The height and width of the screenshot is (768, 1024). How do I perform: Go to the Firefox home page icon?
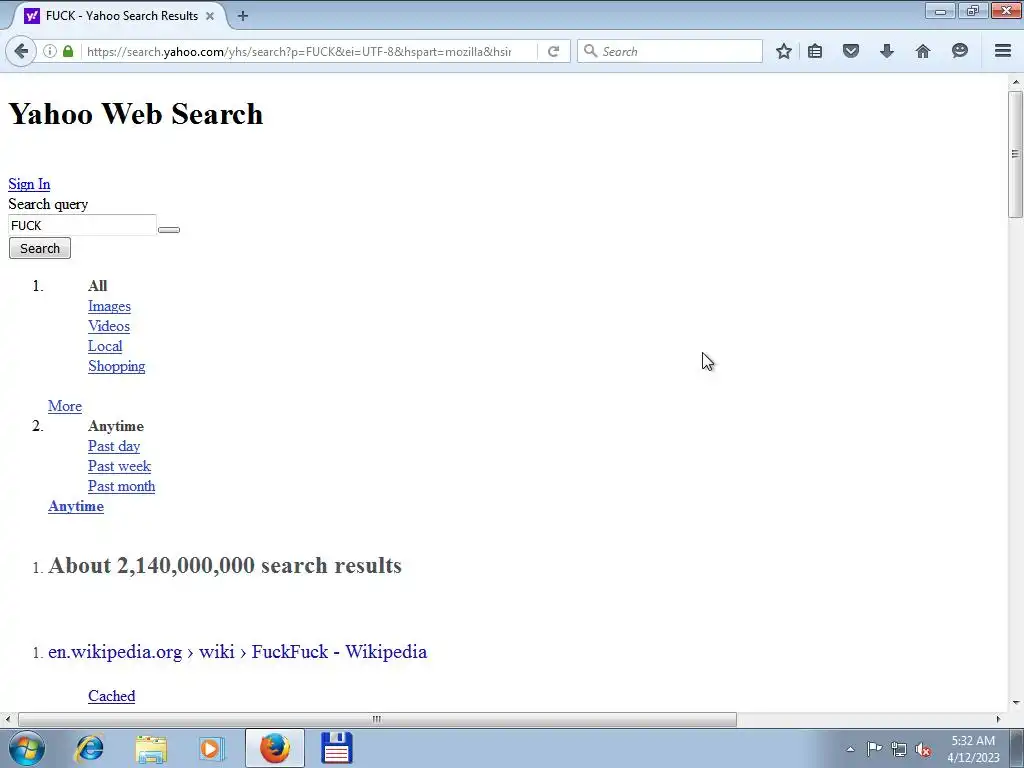[x=923, y=51]
